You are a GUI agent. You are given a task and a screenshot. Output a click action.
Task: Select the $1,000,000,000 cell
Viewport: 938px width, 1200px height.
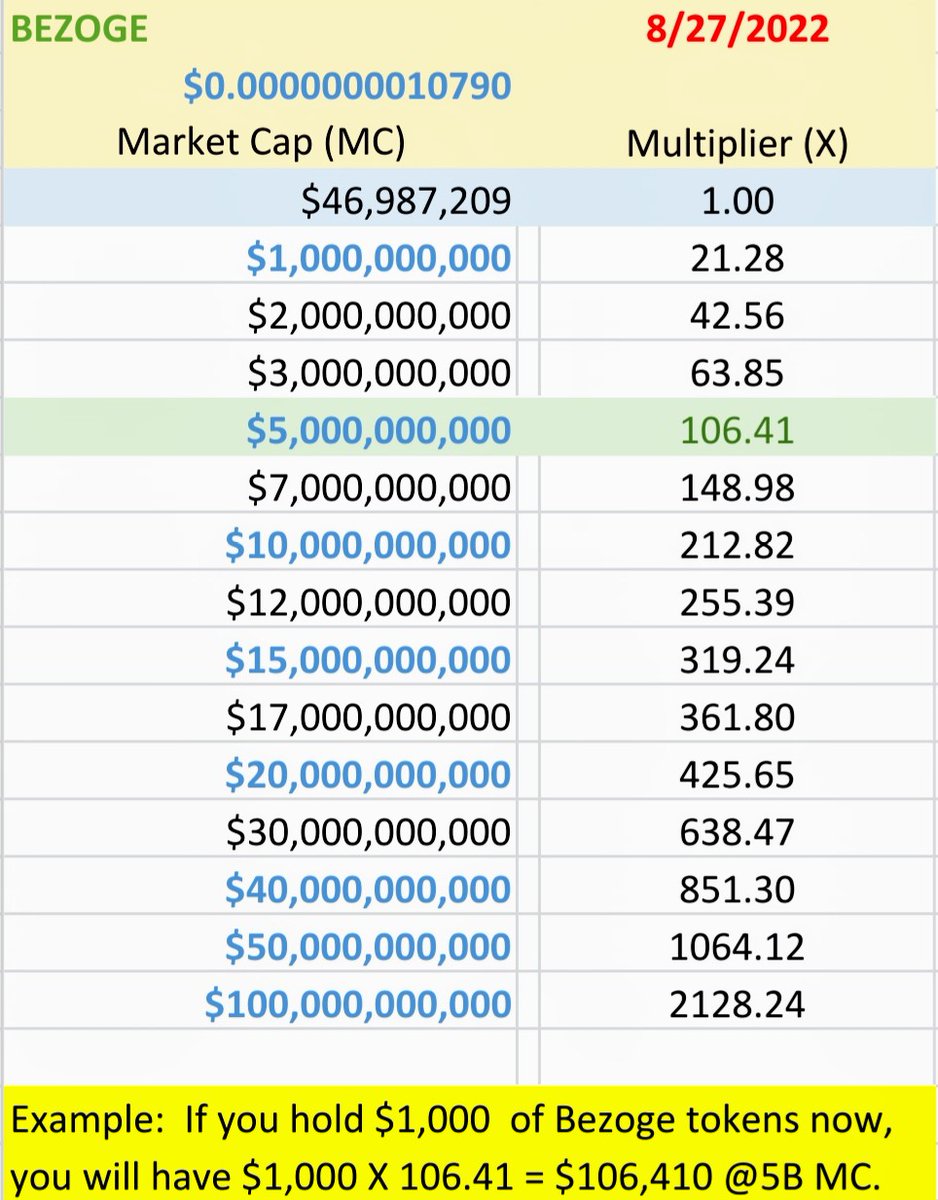(379, 259)
